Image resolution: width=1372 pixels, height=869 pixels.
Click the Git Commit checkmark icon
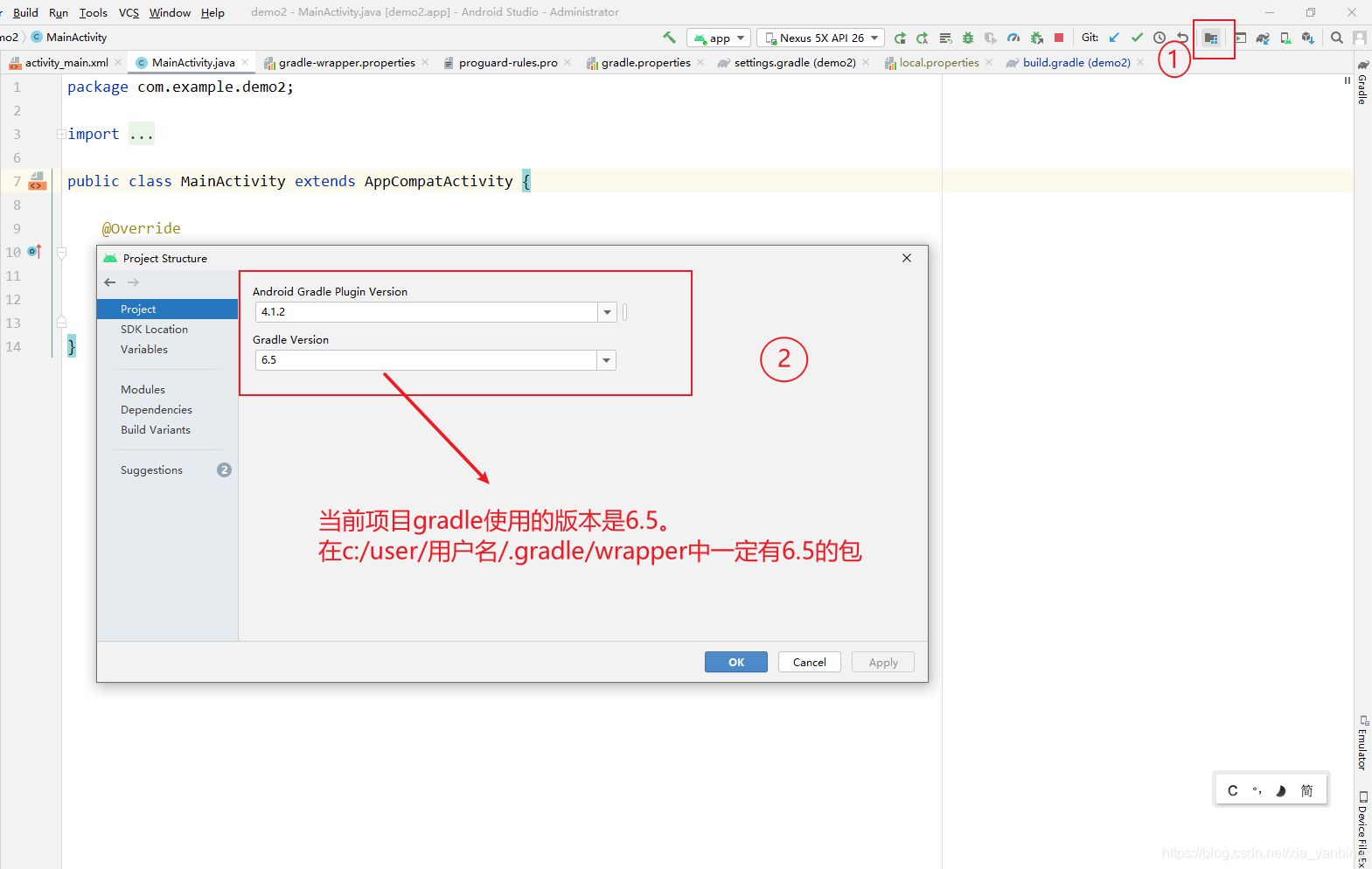coord(1137,38)
